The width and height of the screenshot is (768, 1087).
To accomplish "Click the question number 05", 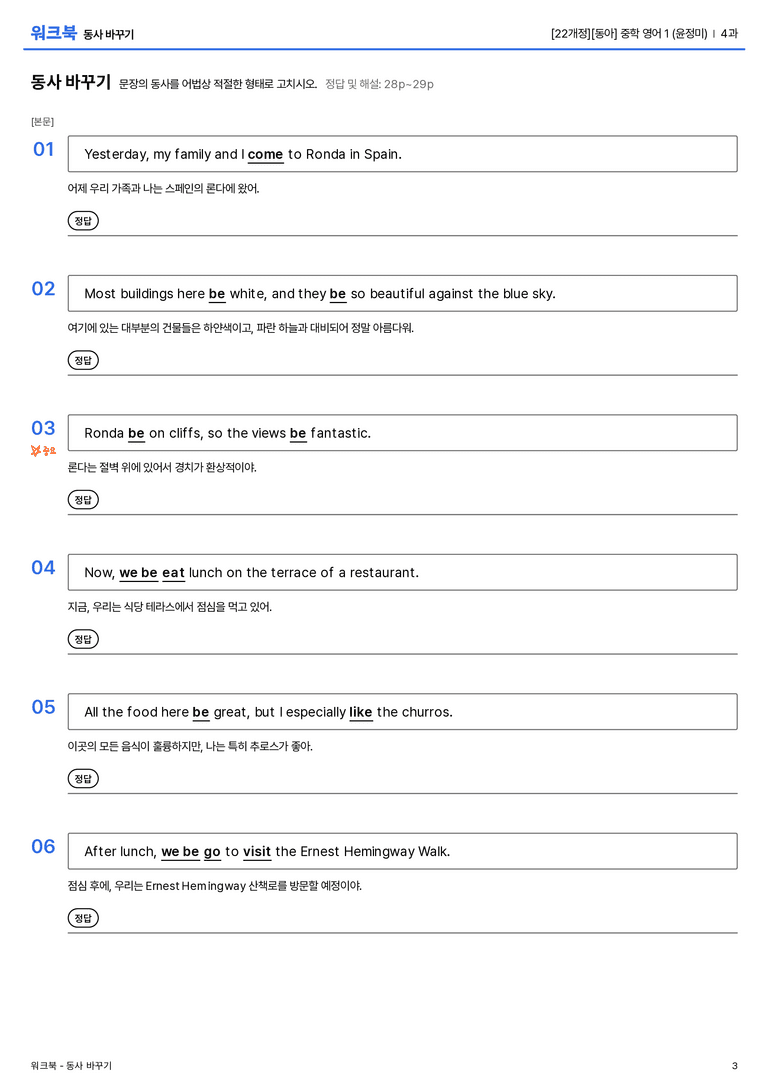I will pyautogui.click(x=43, y=706).
